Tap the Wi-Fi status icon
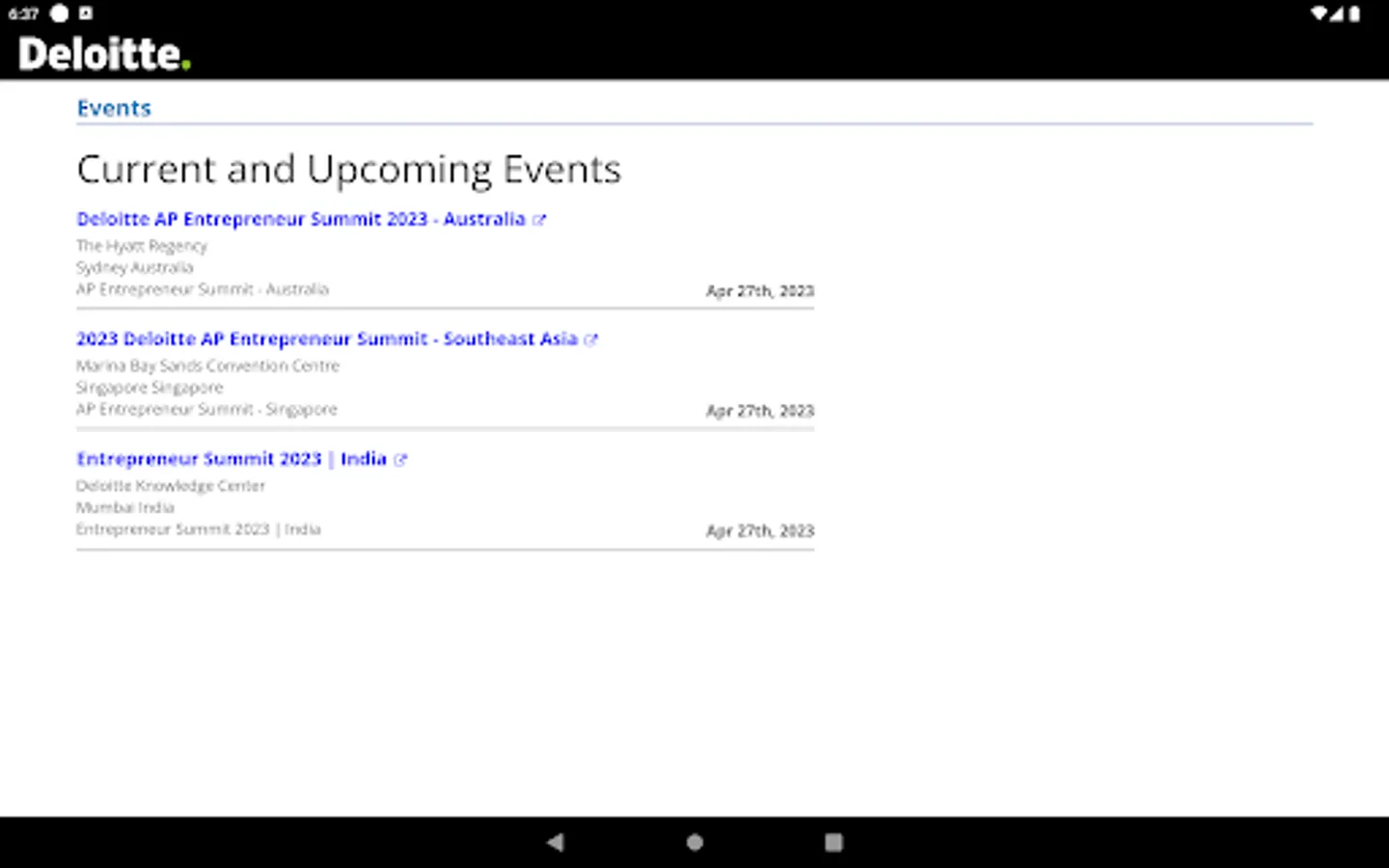This screenshot has width=1389, height=868. coord(1319,14)
